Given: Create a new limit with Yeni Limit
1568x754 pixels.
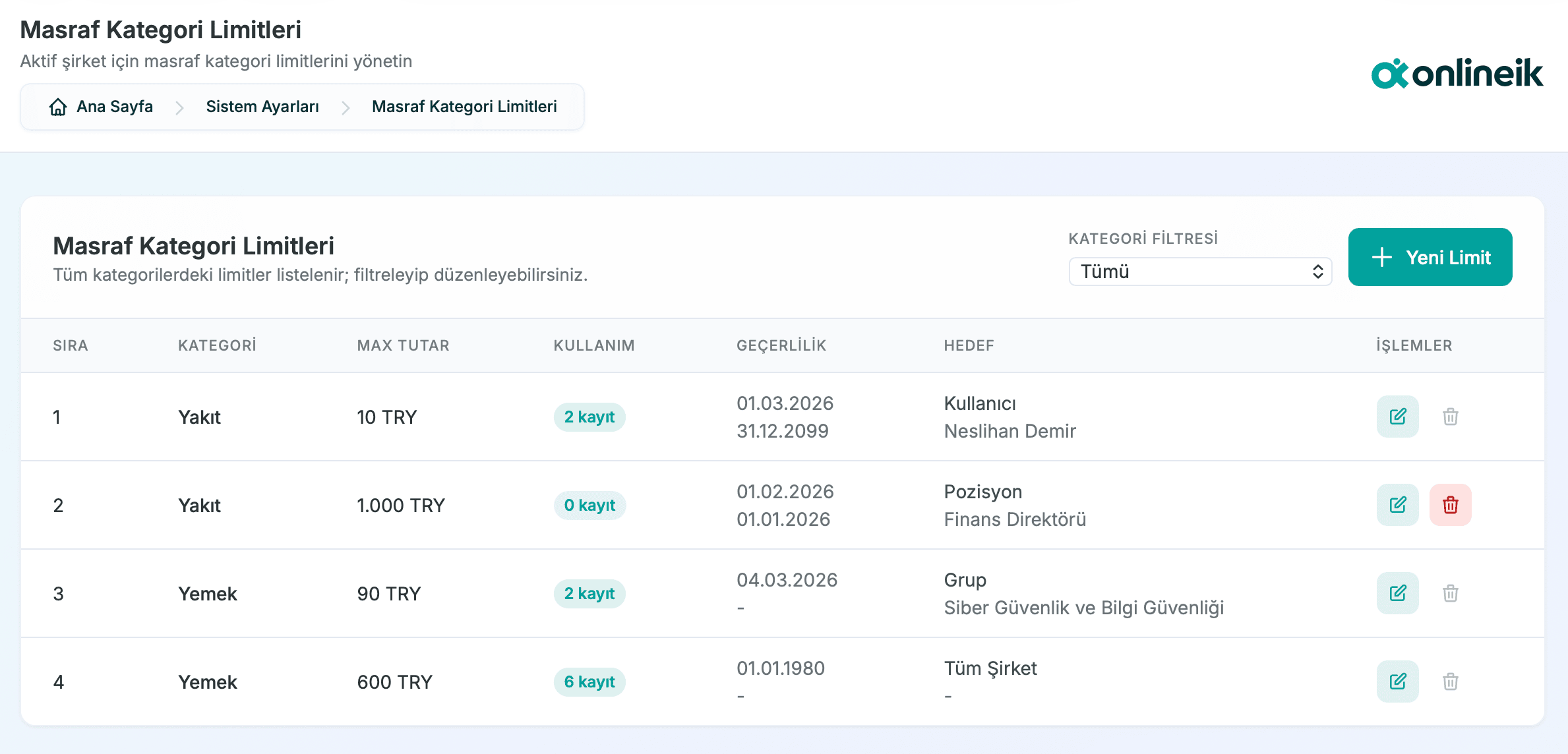Looking at the screenshot, I should [1430, 257].
